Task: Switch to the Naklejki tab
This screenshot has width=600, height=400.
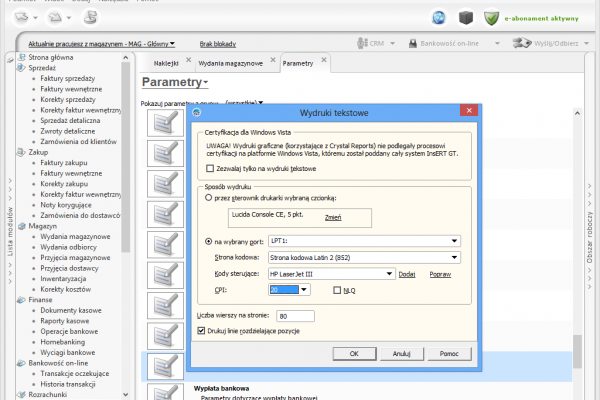Action: [166, 63]
